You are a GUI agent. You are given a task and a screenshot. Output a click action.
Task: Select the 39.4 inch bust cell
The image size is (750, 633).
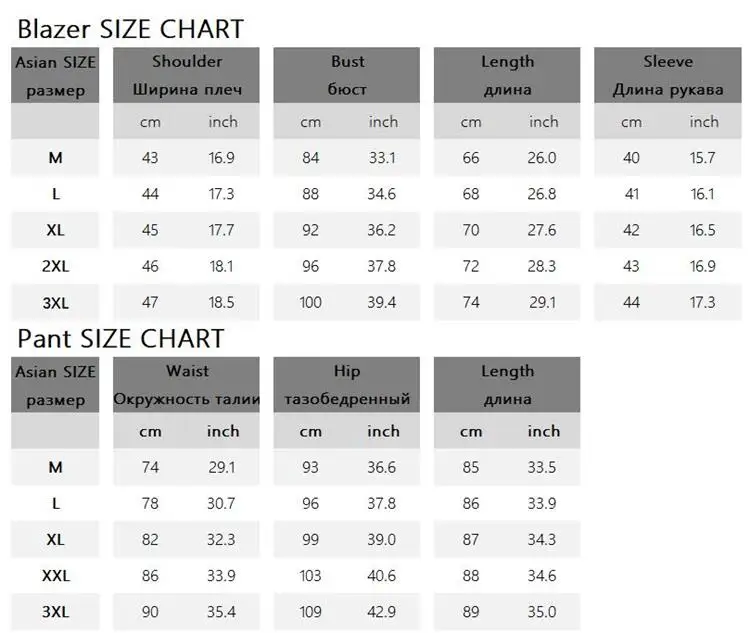tap(382, 302)
